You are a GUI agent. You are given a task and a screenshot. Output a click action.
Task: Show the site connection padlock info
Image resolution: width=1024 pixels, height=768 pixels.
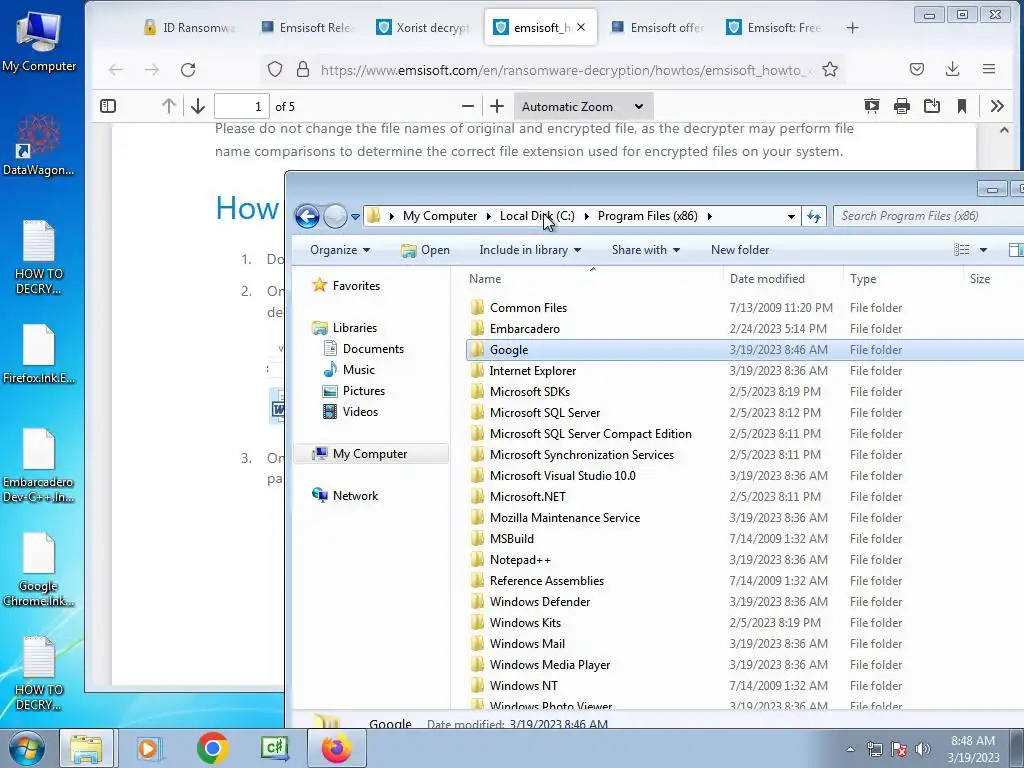(302, 69)
